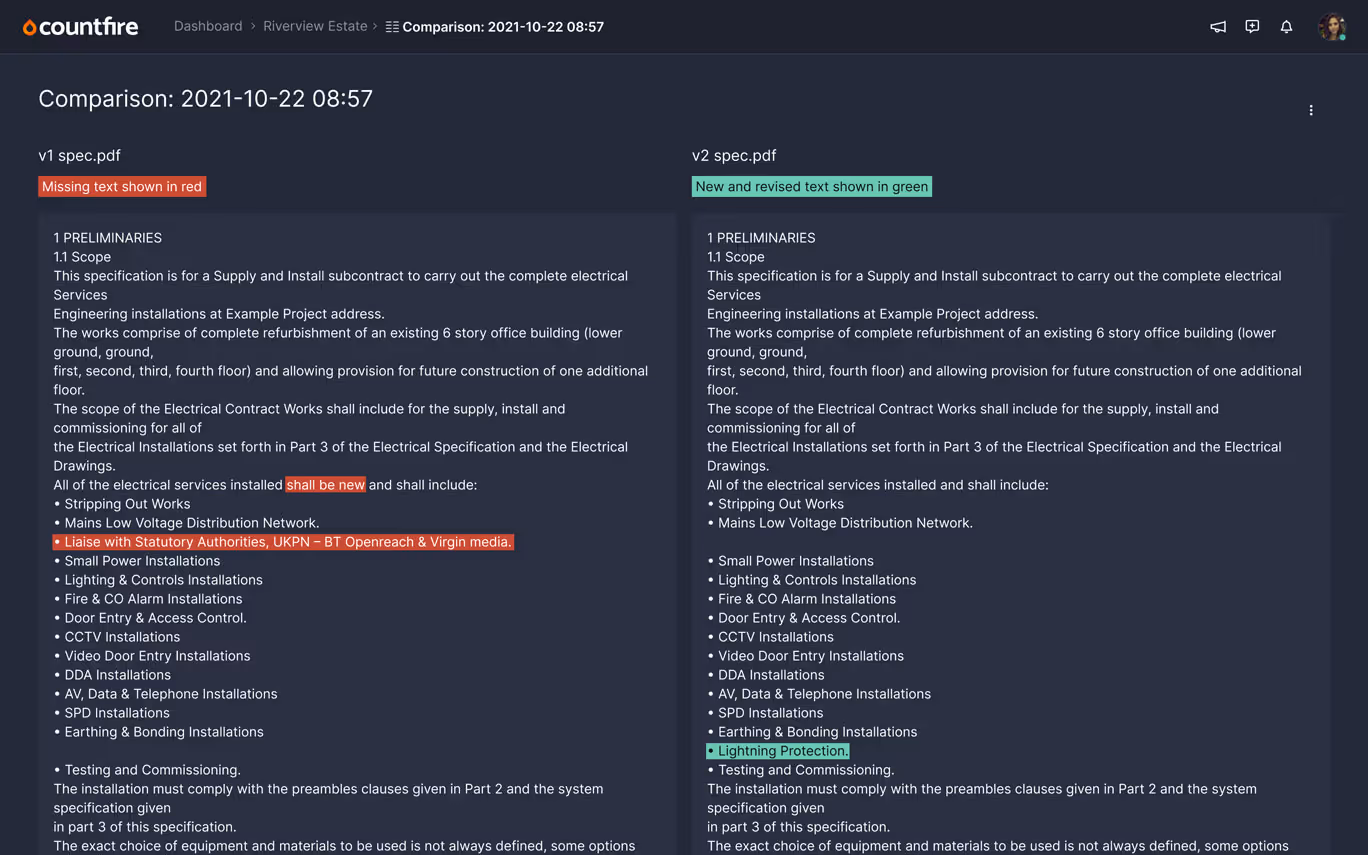The width and height of the screenshot is (1368, 855).
Task: Click the red 'Liaise with Statutory Authorities' line
Action: 283,542
